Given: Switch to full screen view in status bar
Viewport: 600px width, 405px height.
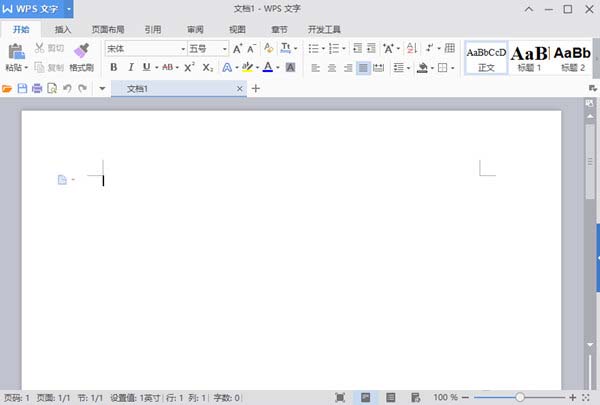Looking at the screenshot, I should click(x=341, y=397).
